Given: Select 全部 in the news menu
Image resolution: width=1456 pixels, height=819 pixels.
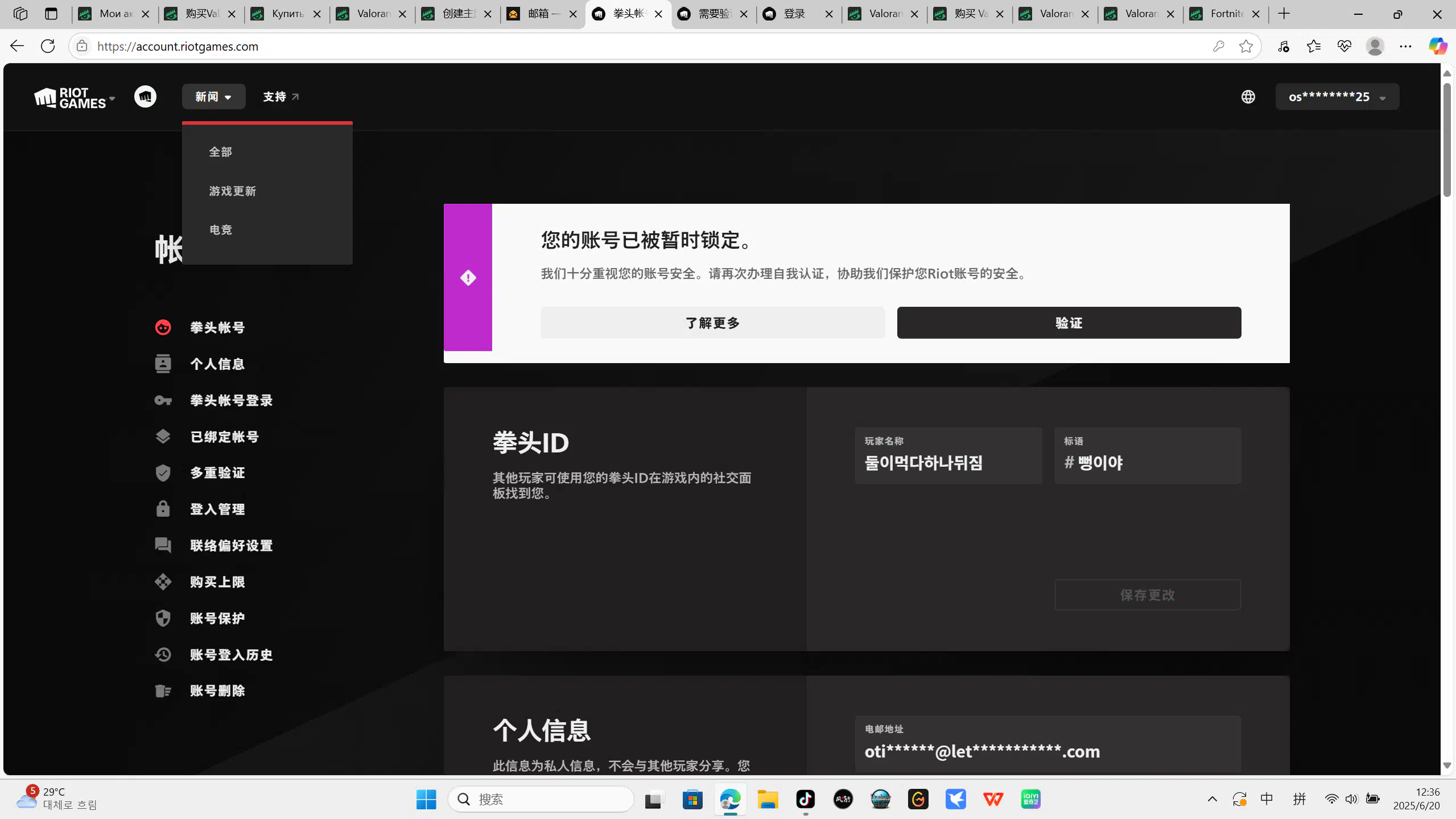Looking at the screenshot, I should (221, 152).
